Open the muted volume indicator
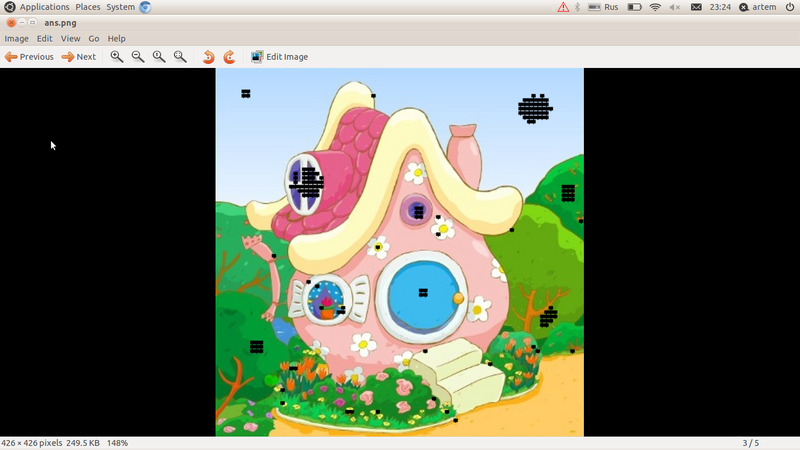This screenshot has height=450, width=800. pos(674,7)
